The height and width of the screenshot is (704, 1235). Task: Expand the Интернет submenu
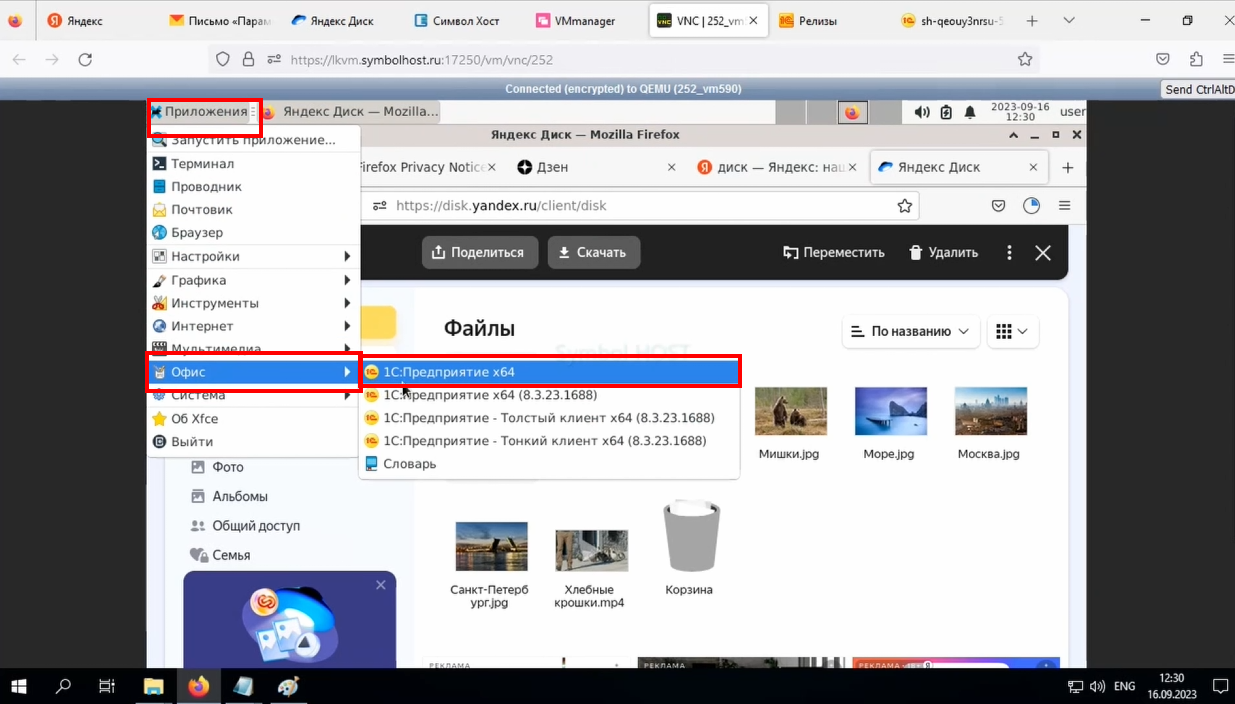254,326
